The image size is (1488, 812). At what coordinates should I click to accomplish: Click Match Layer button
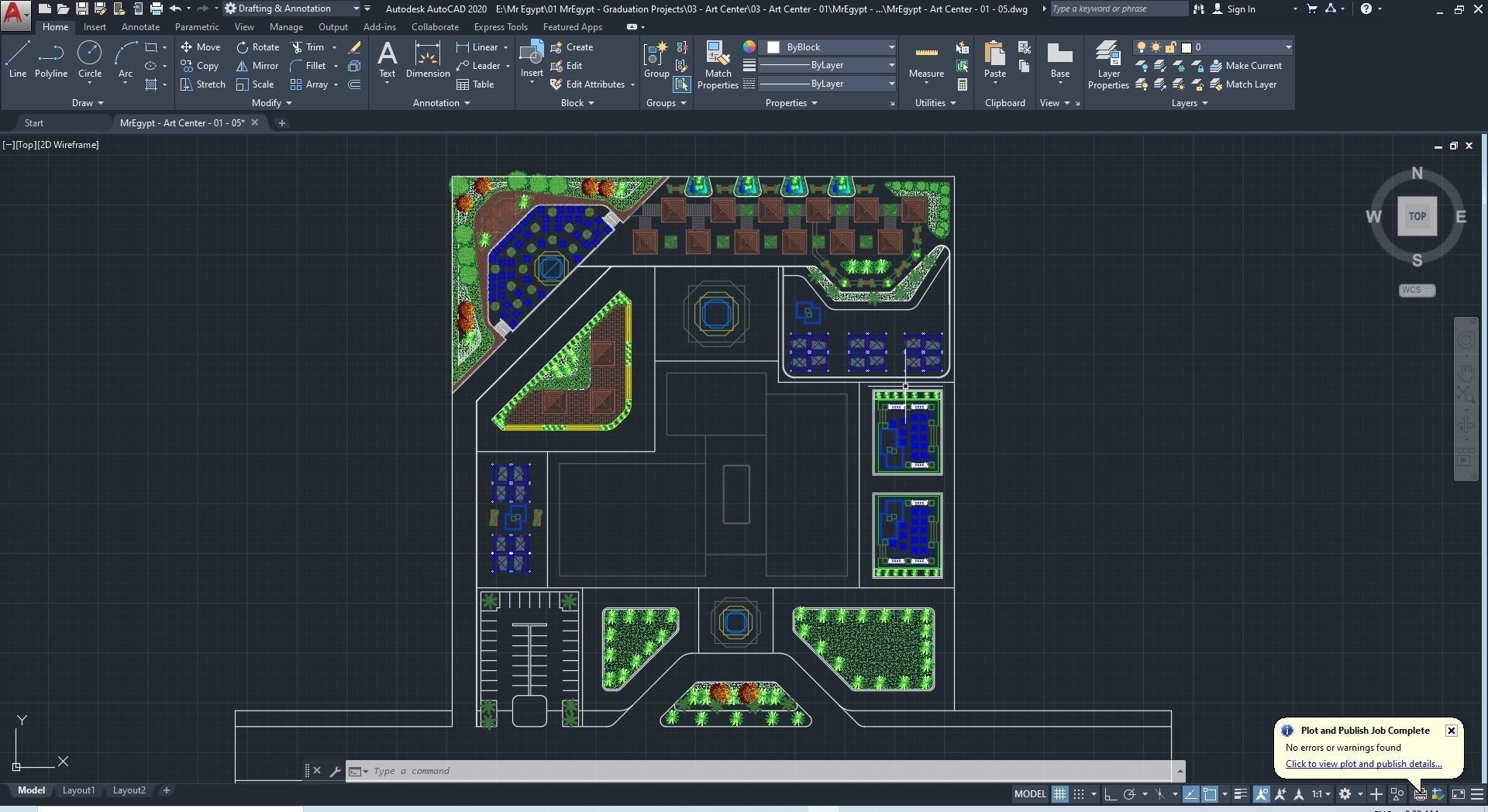pos(1243,84)
